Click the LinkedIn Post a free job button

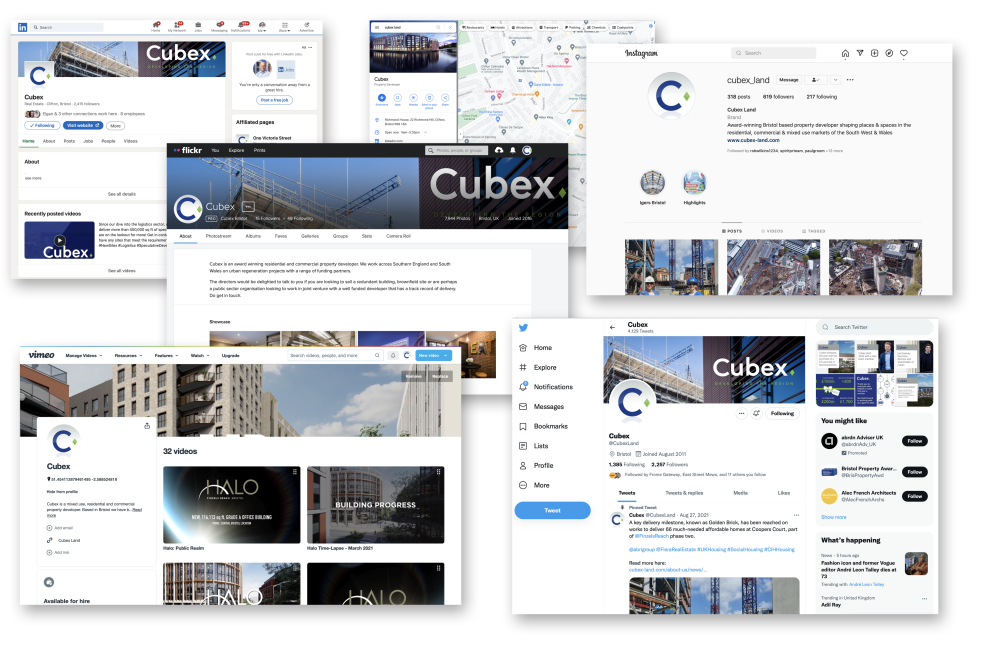point(274,100)
